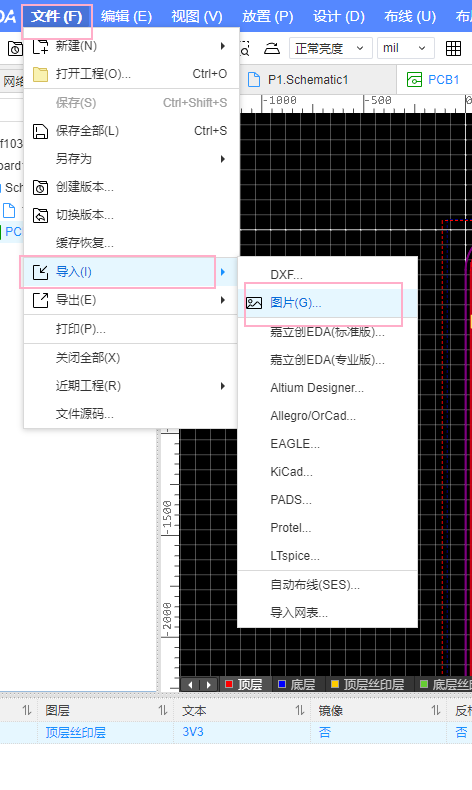Click the 导入 import icon

[x=40, y=272]
